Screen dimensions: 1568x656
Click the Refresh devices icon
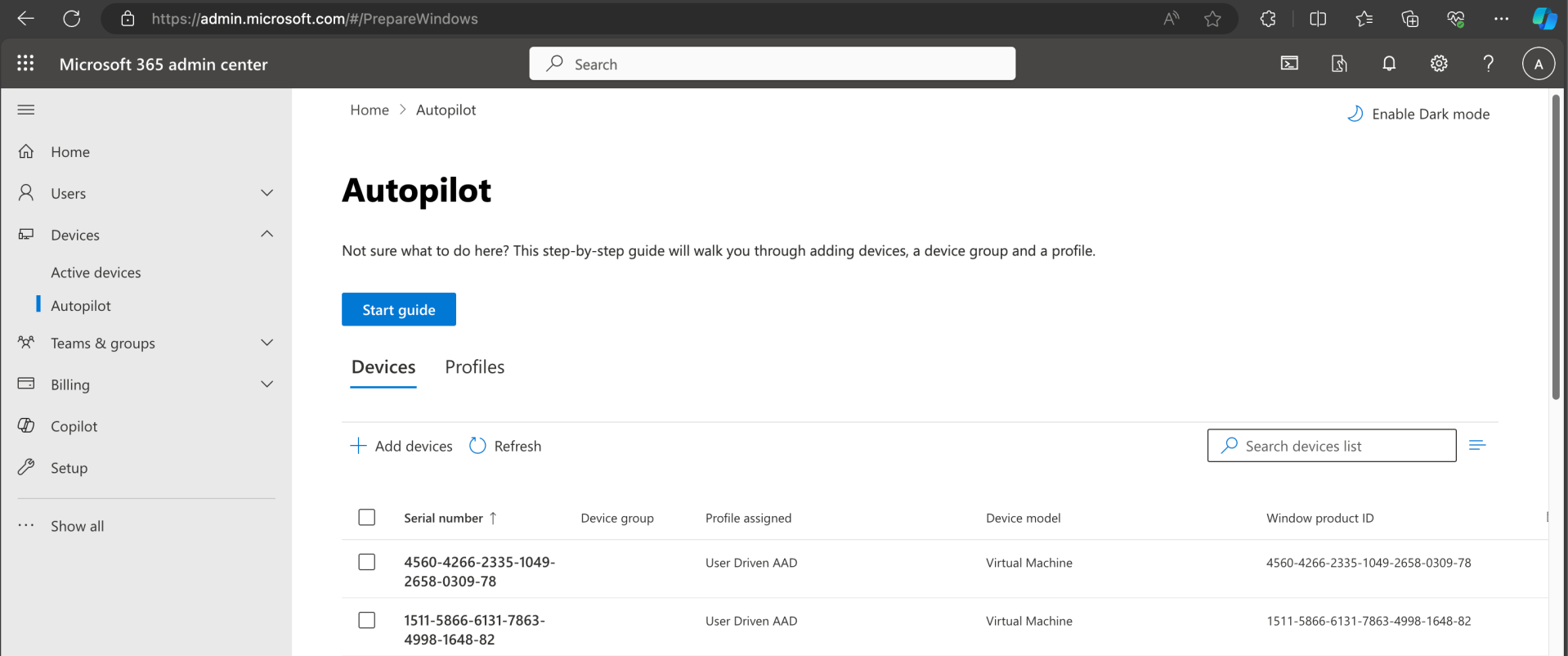[x=478, y=446]
